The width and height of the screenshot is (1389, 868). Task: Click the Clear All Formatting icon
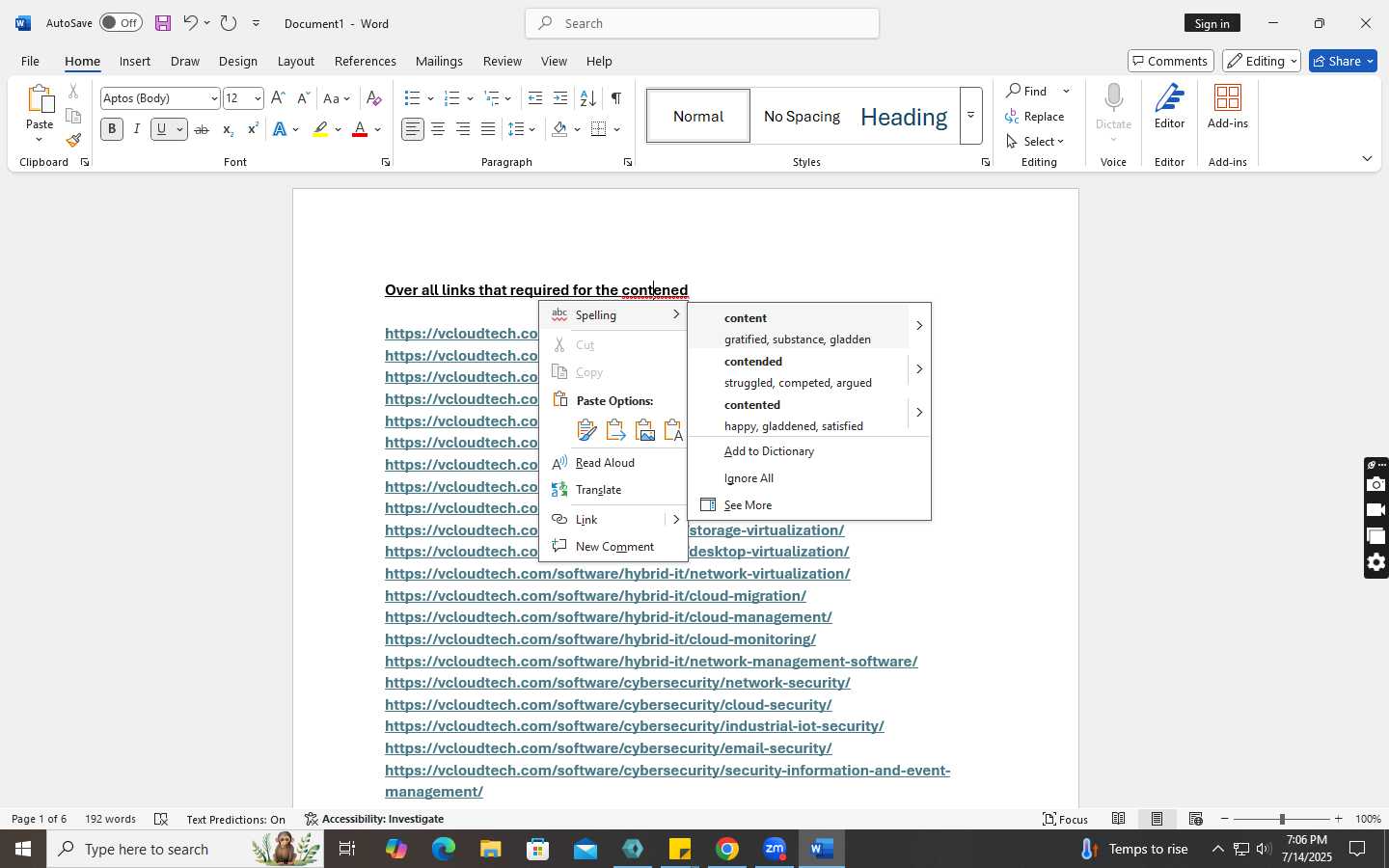[x=374, y=98]
